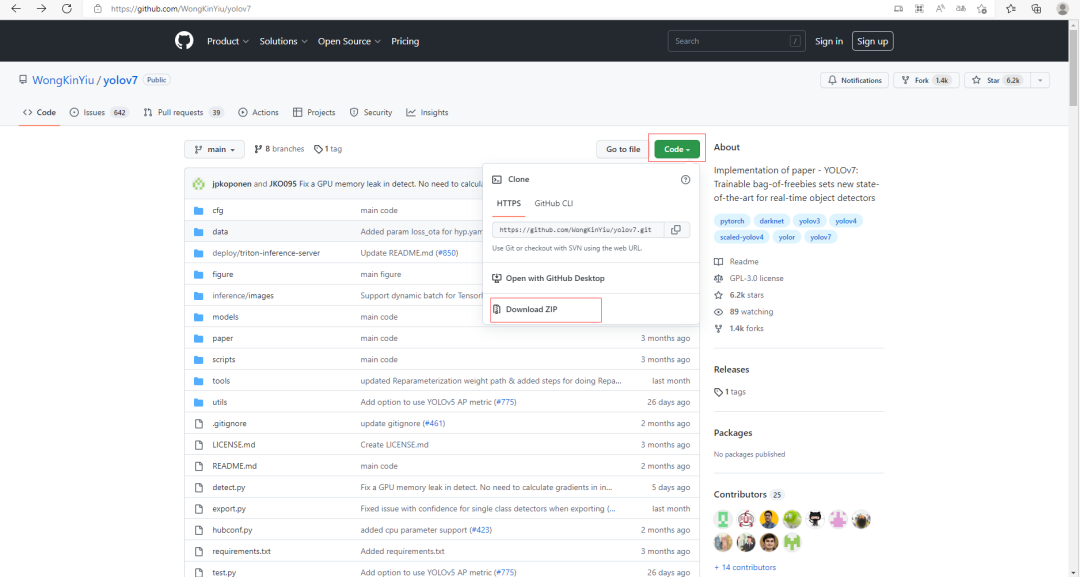Viewport: 1080px width, 577px height.
Task: Click the GitHub search field
Action: point(736,41)
